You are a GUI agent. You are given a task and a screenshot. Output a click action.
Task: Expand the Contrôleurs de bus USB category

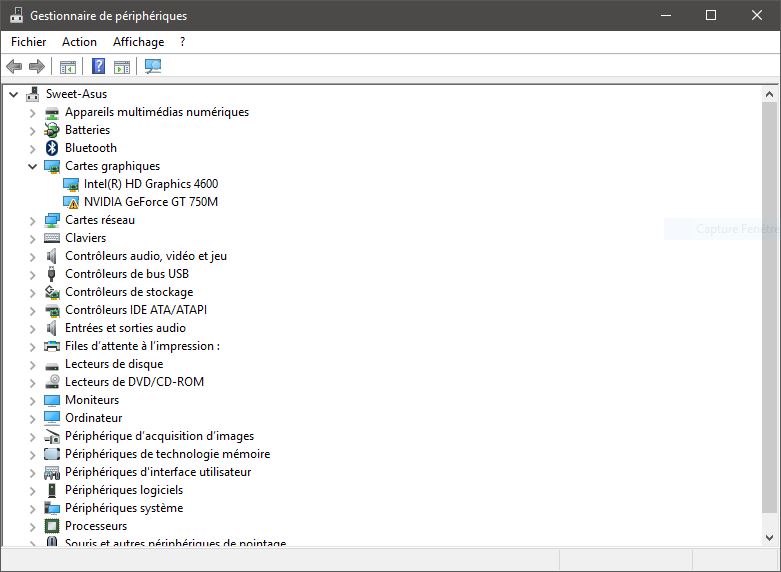32,274
